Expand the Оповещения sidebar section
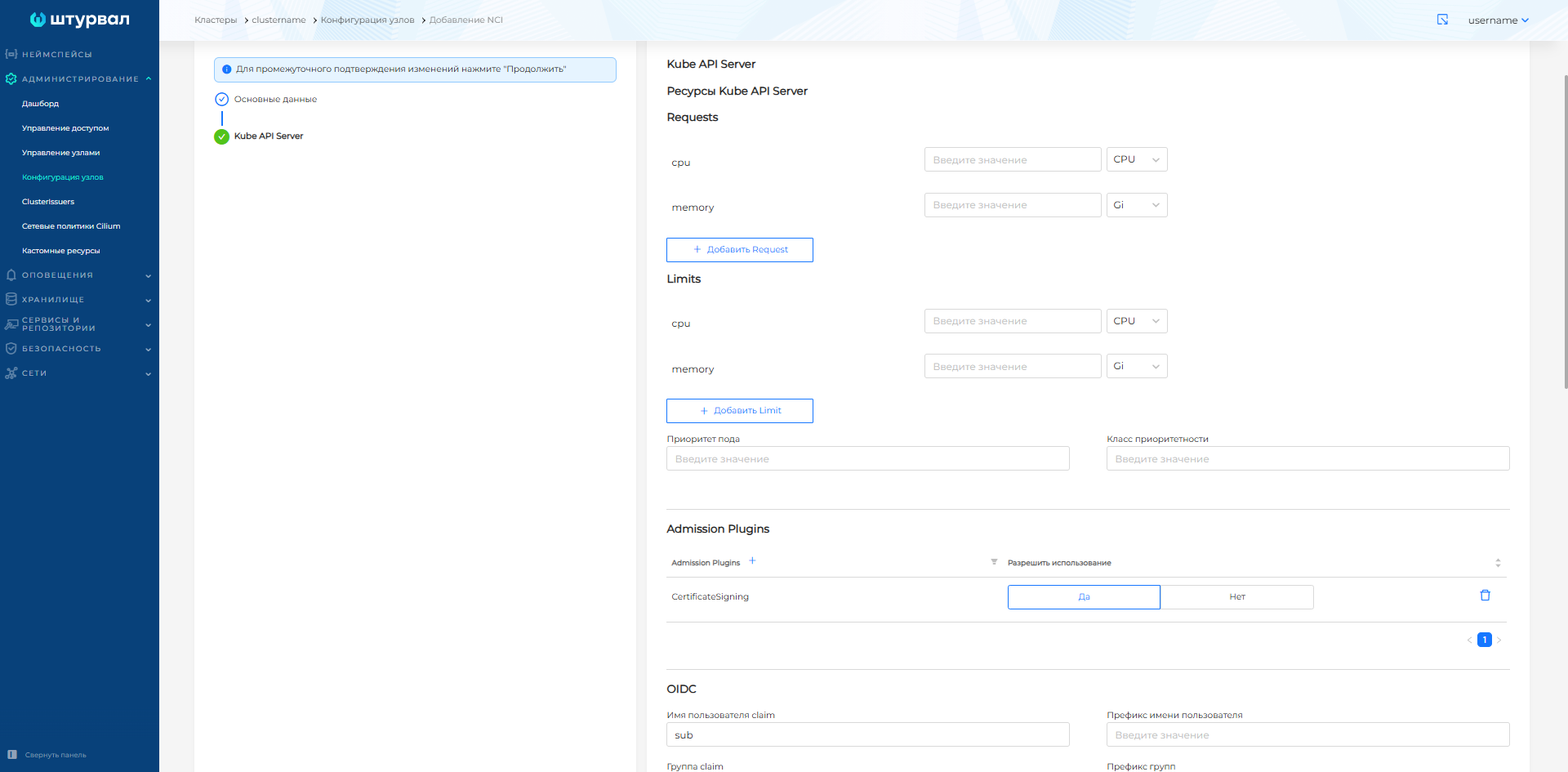This screenshot has height=772, width=1568. [78, 275]
